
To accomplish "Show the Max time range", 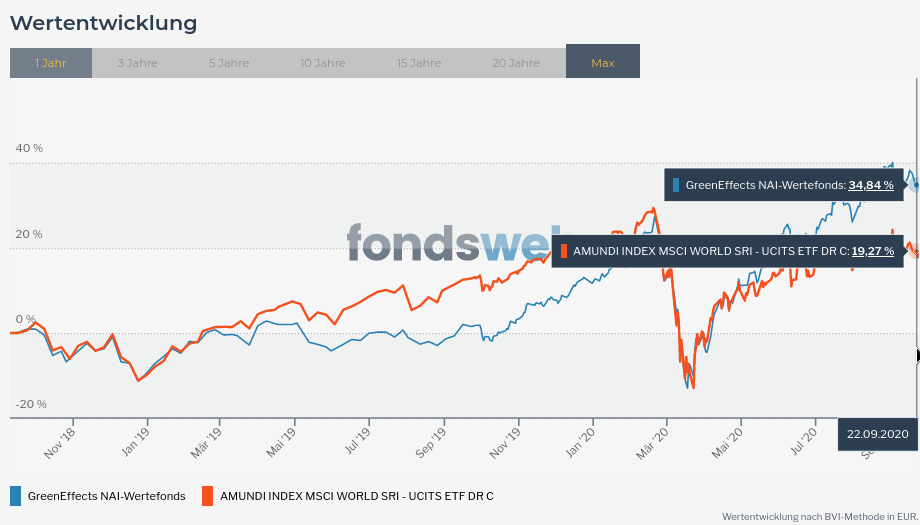I will tap(603, 63).
